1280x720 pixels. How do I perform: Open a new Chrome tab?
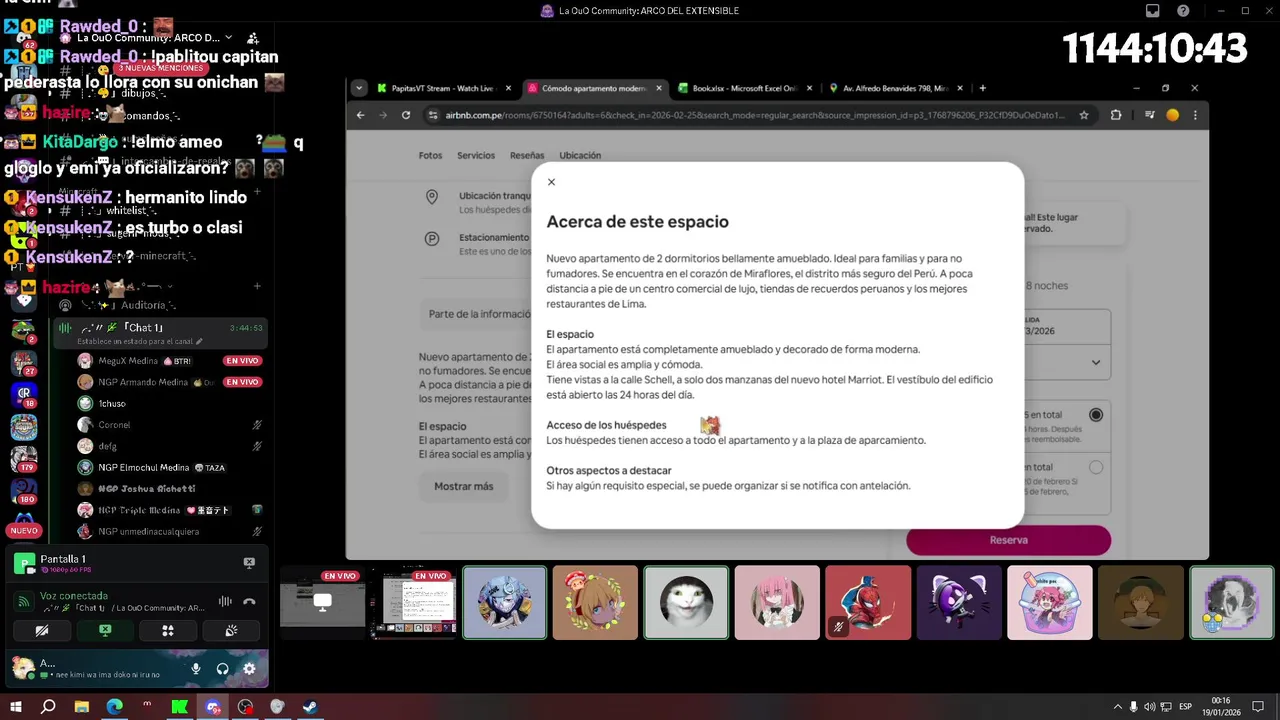(x=982, y=88)
